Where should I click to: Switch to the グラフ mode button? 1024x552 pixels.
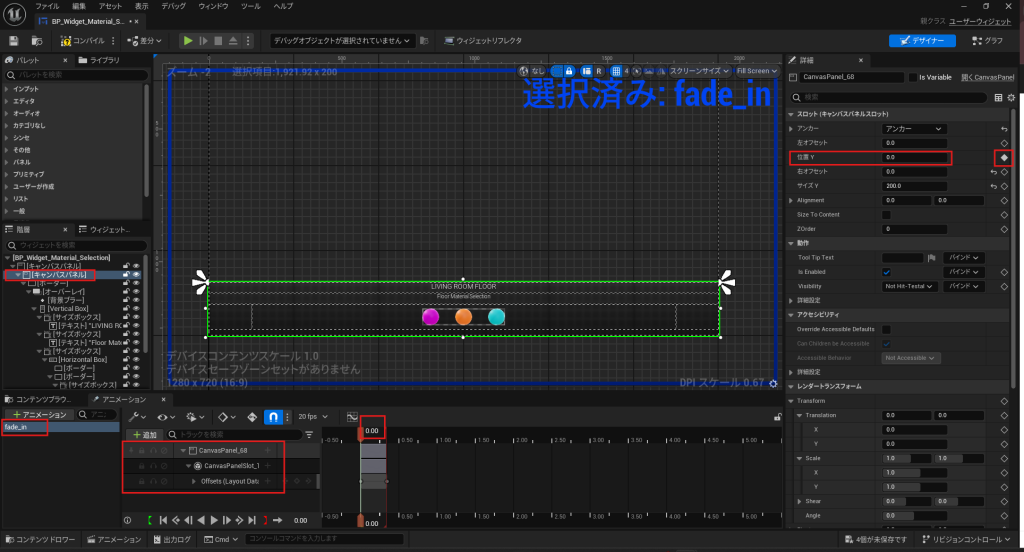pos(986,41)
